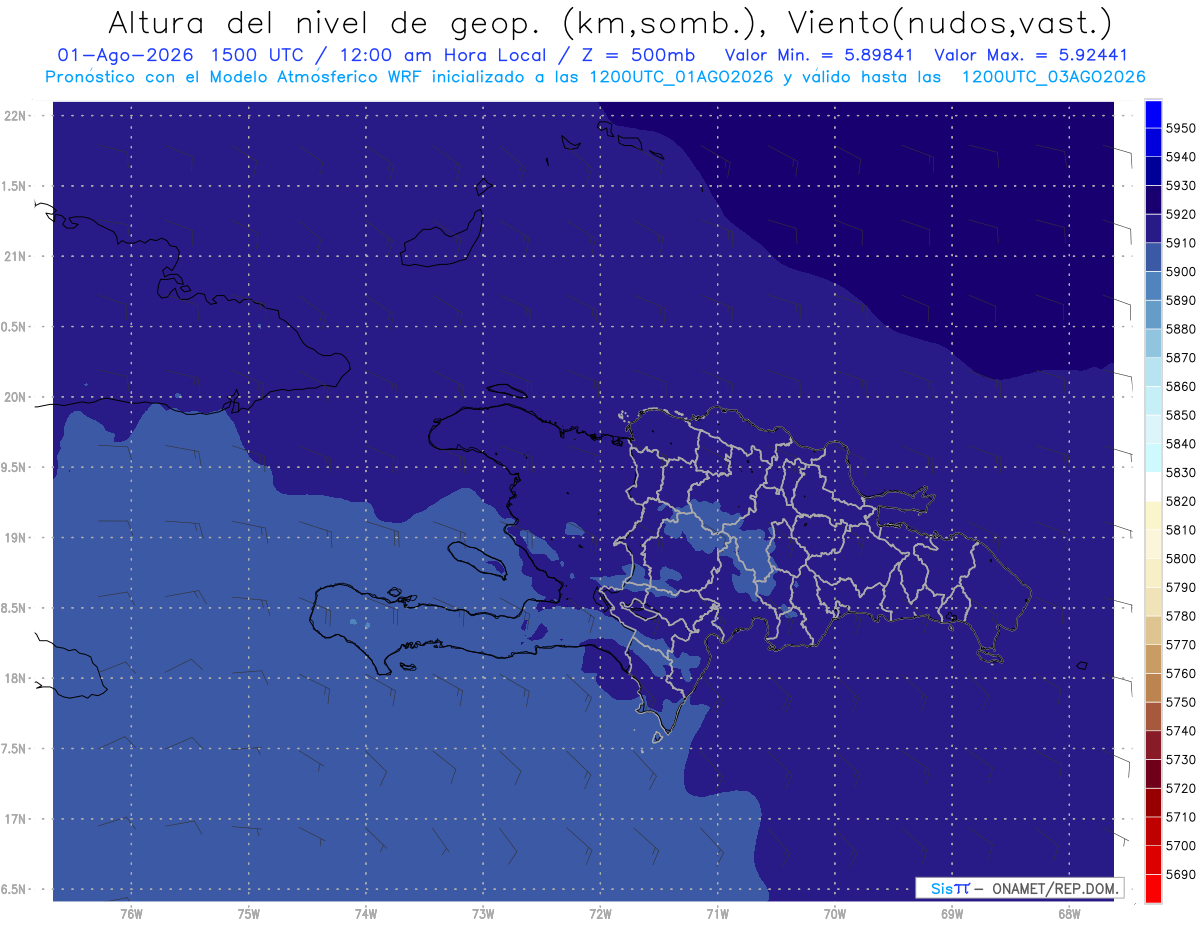Click the '20N' latitude label
1200x927 pixels.
click(14, 397)
